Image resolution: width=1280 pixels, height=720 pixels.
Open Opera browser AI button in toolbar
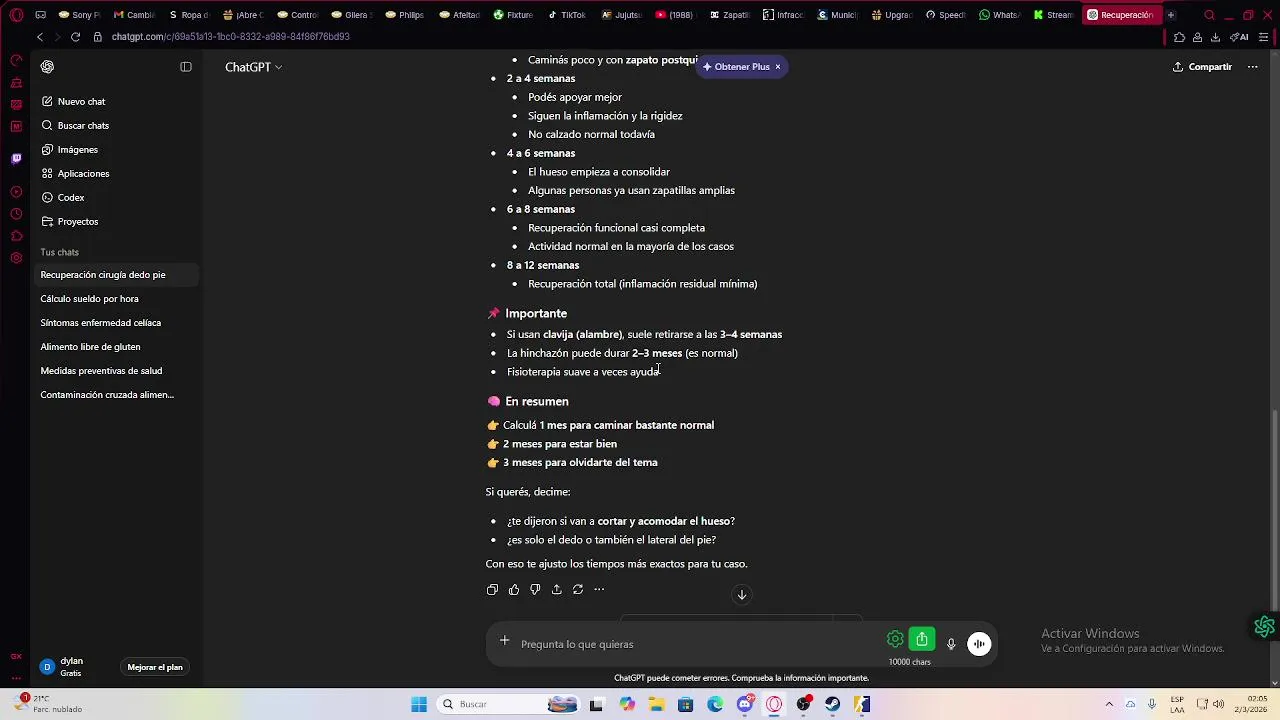pos(1239,37)
